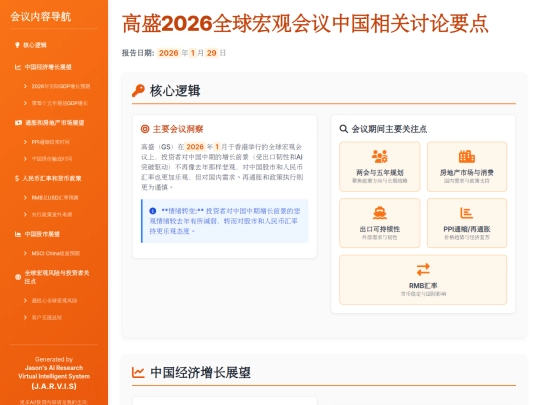Click the 中国经济增长展望 main section heading text
540x405 pixels.
pos(200,372)
